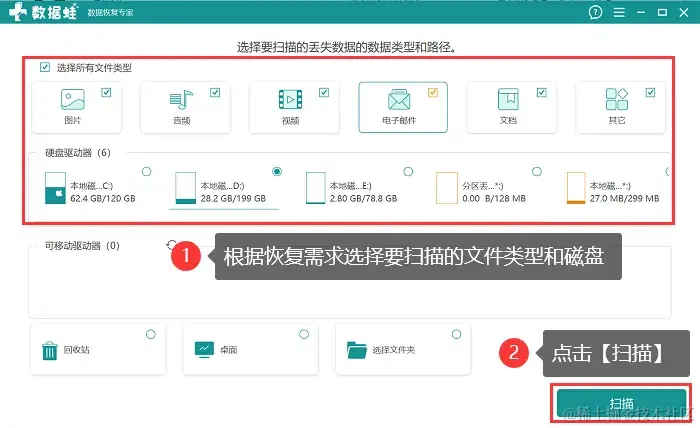Click the local disk C: drive icon
Viewport: 700px width, 428px height.
click(55, 188)
